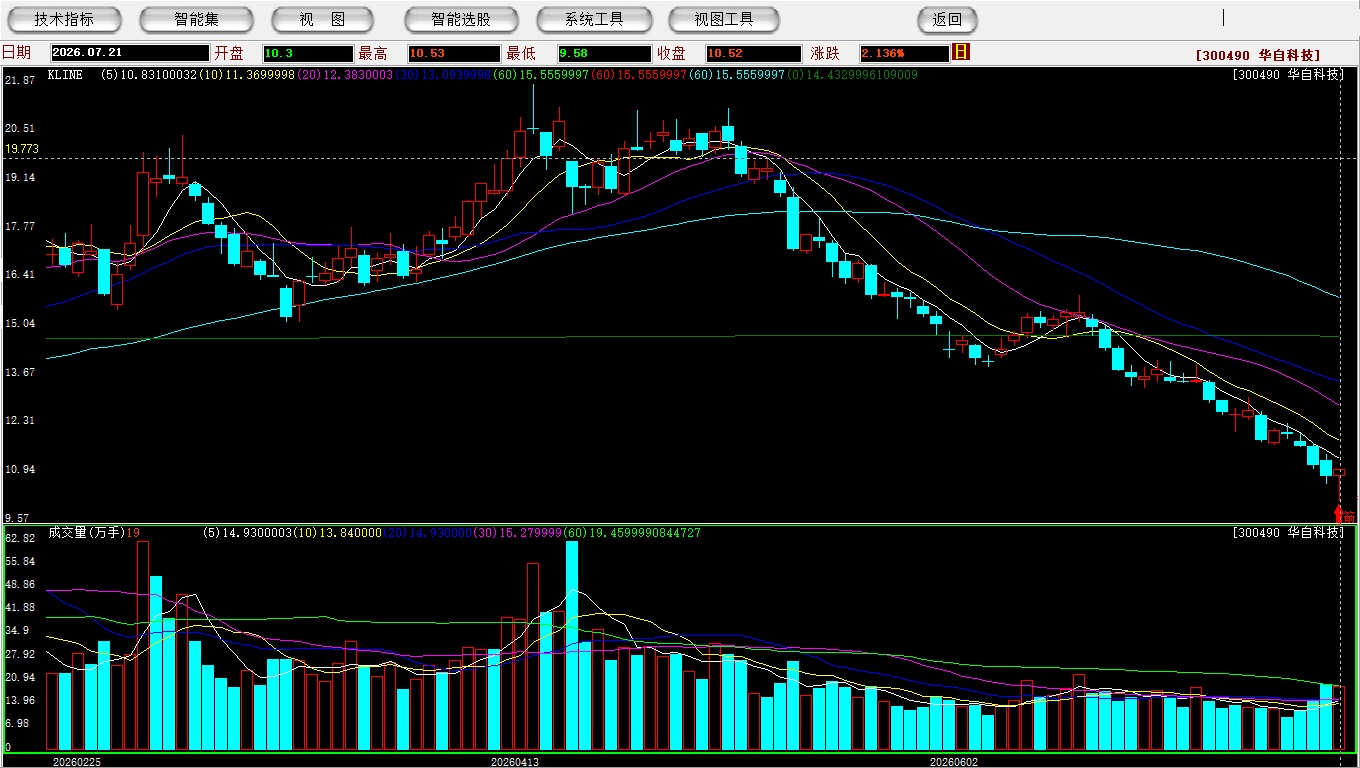Click the 日 period icon
Viewport: 1360px width, 768px height.
961,52
